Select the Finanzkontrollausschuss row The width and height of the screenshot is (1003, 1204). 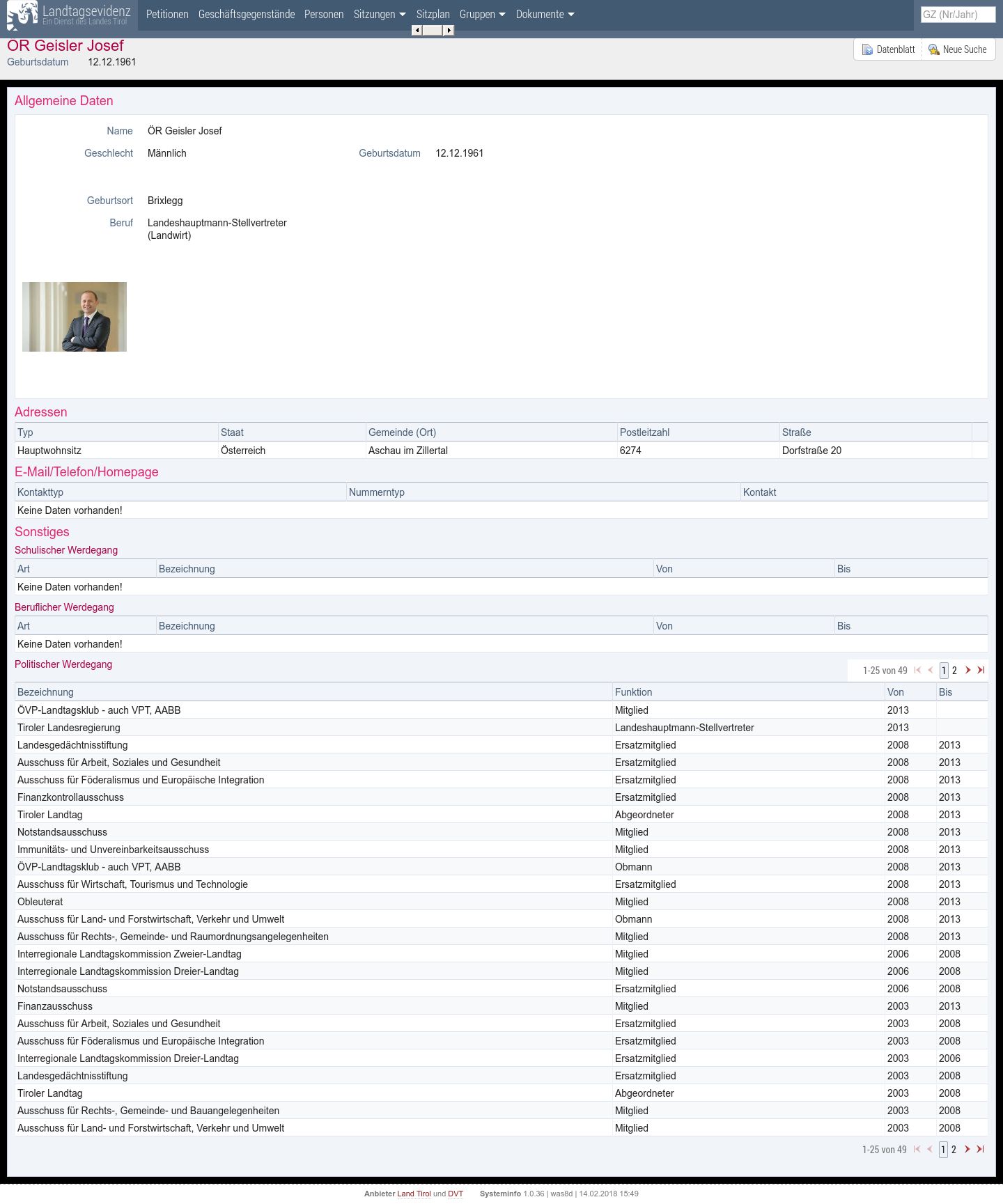501,797
